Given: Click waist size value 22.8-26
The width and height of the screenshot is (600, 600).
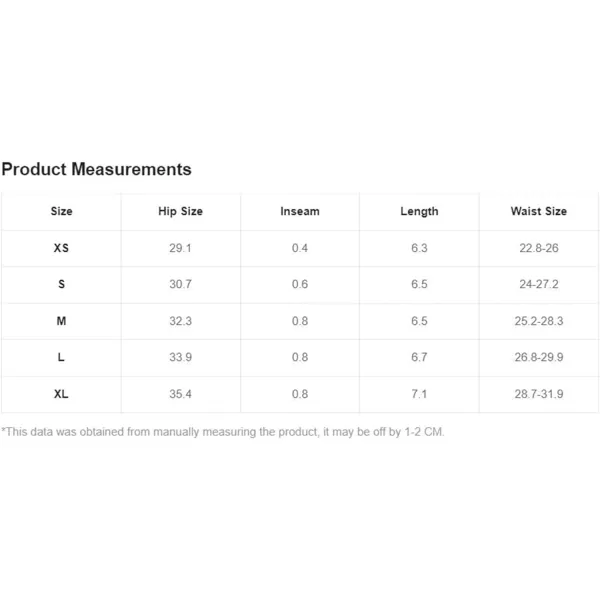Looking at the screenshot, I should [x=539, y=248].
